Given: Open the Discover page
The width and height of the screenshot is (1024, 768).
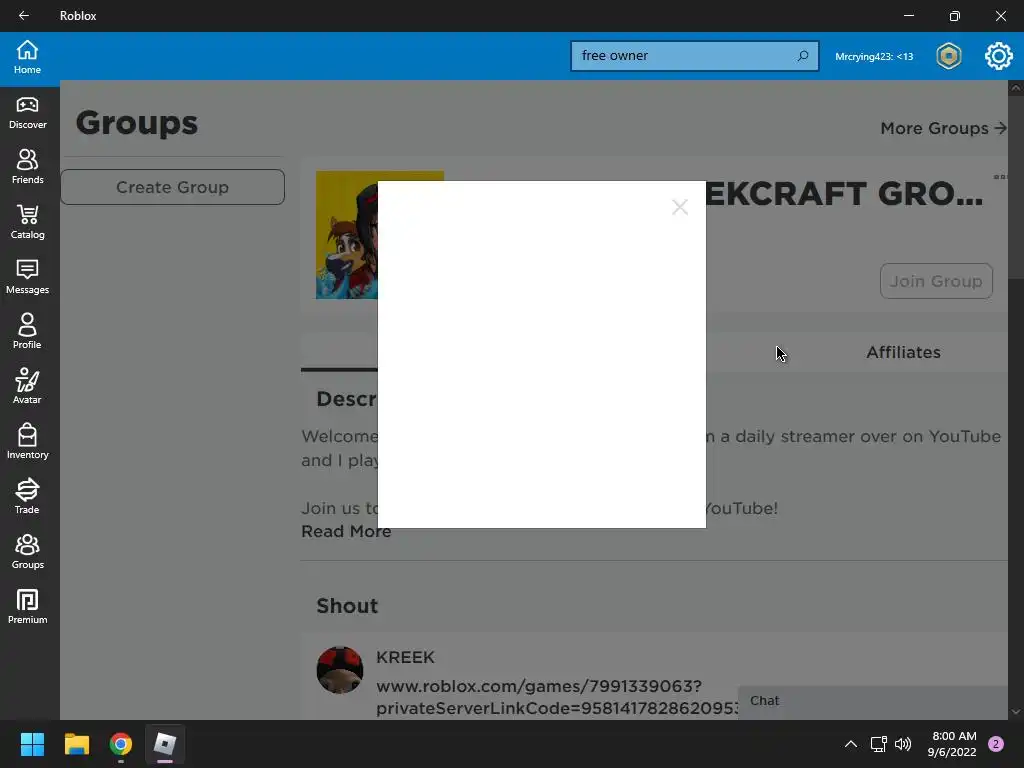Looking at the screenshot, I should (x=27, y=113).
